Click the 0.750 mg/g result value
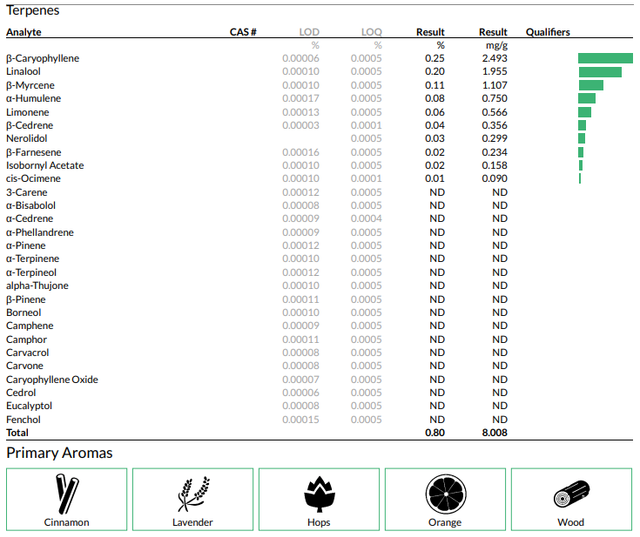The height and width of the screenshot is (537, 640). 495,98
